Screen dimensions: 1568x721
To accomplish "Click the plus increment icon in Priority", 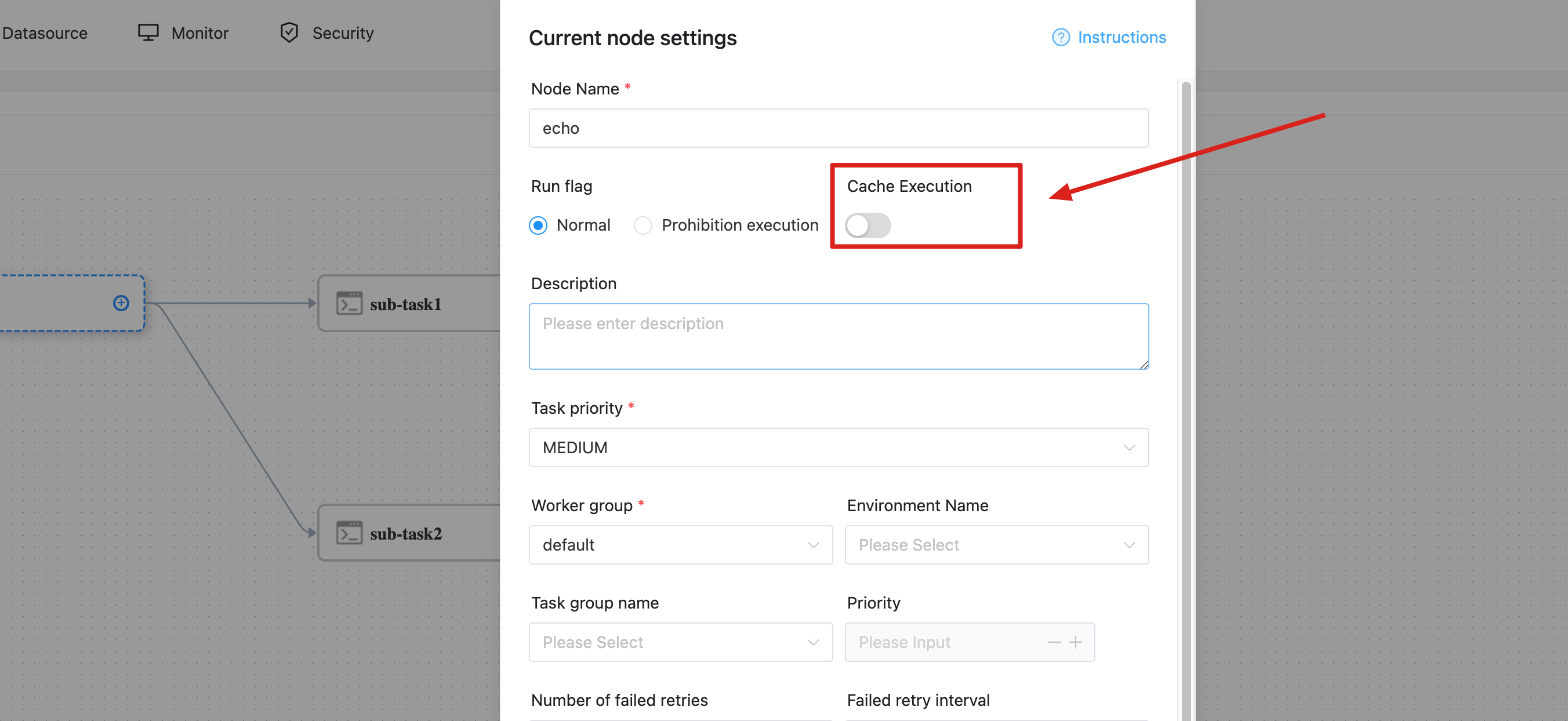I will pos(1076,642).
